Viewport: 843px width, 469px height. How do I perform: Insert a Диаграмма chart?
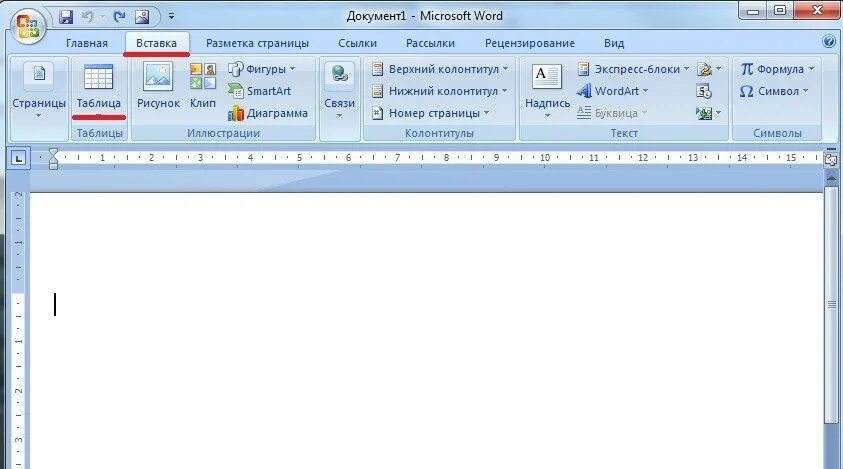[268, 113]
